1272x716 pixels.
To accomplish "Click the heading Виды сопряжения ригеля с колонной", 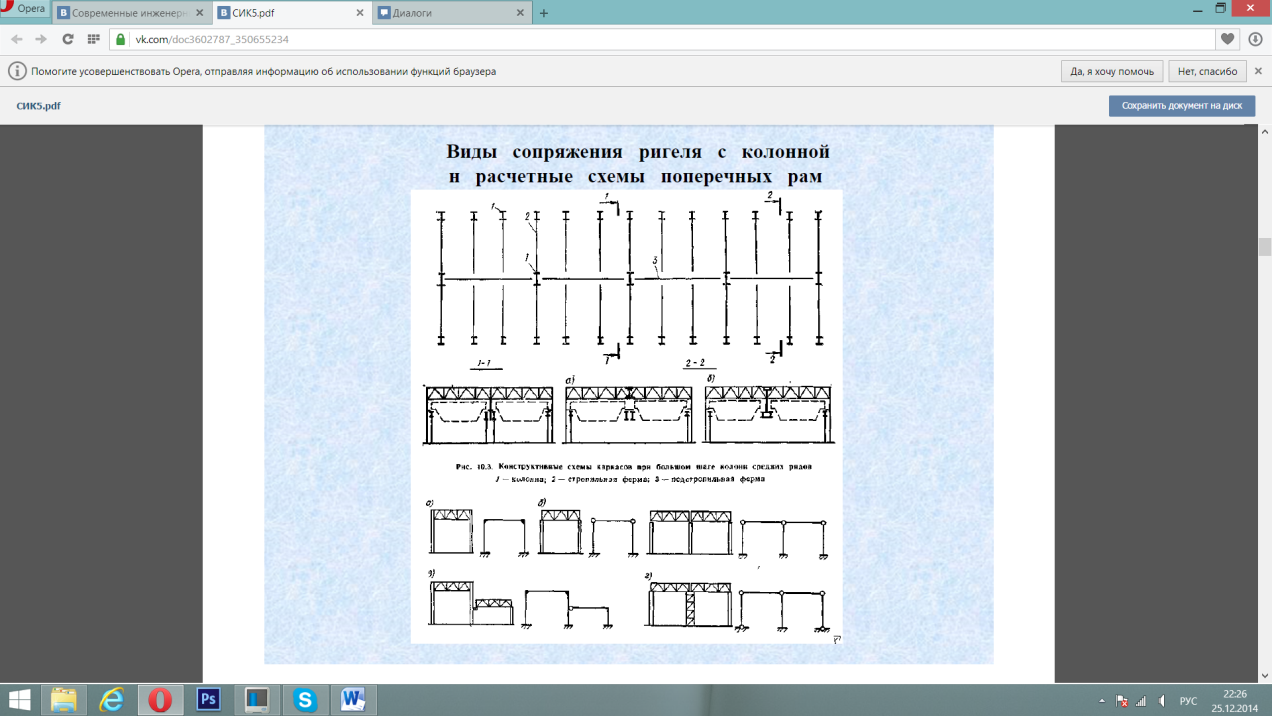I will click(638, 152).
